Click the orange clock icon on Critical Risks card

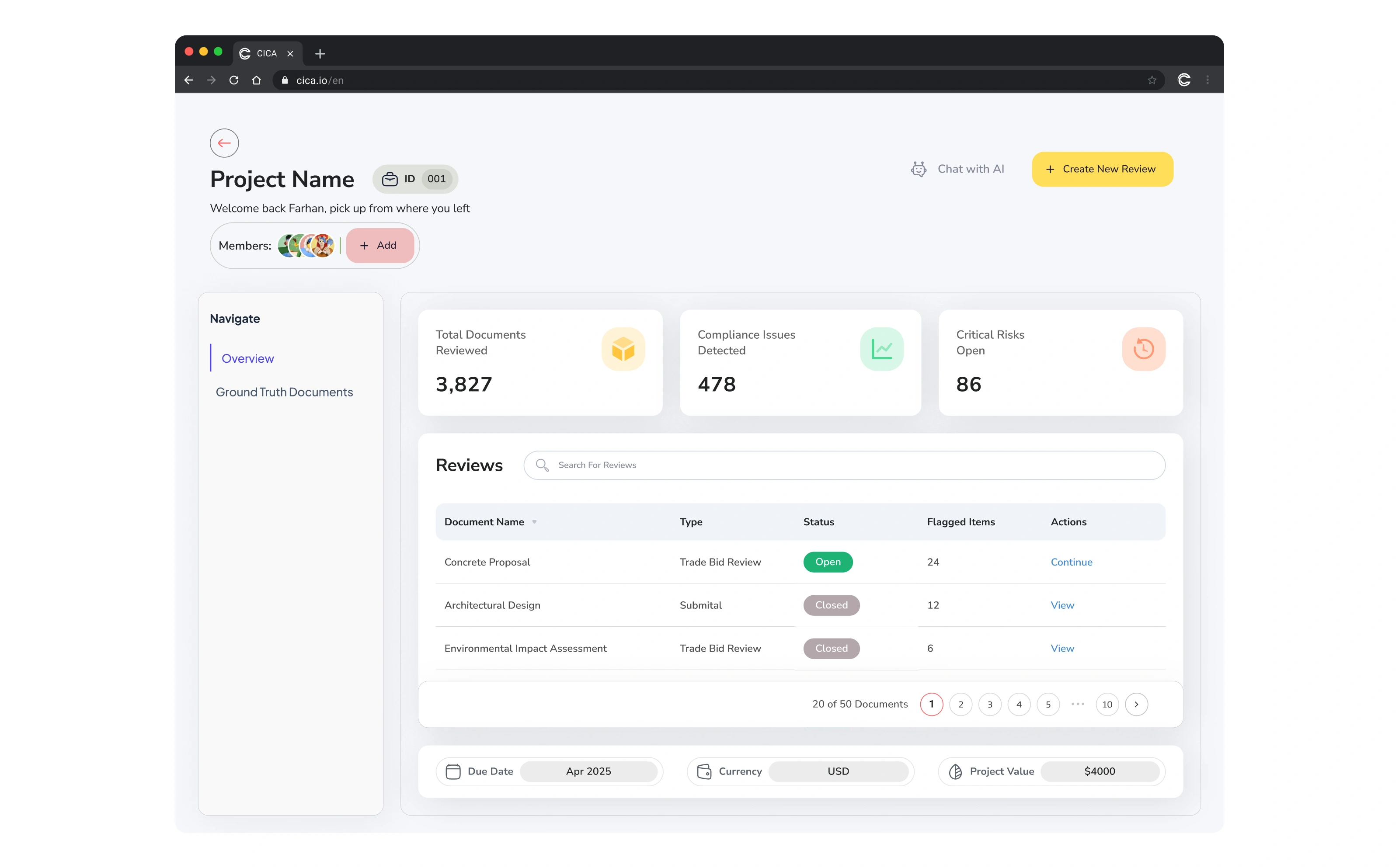click(1143, 349)
